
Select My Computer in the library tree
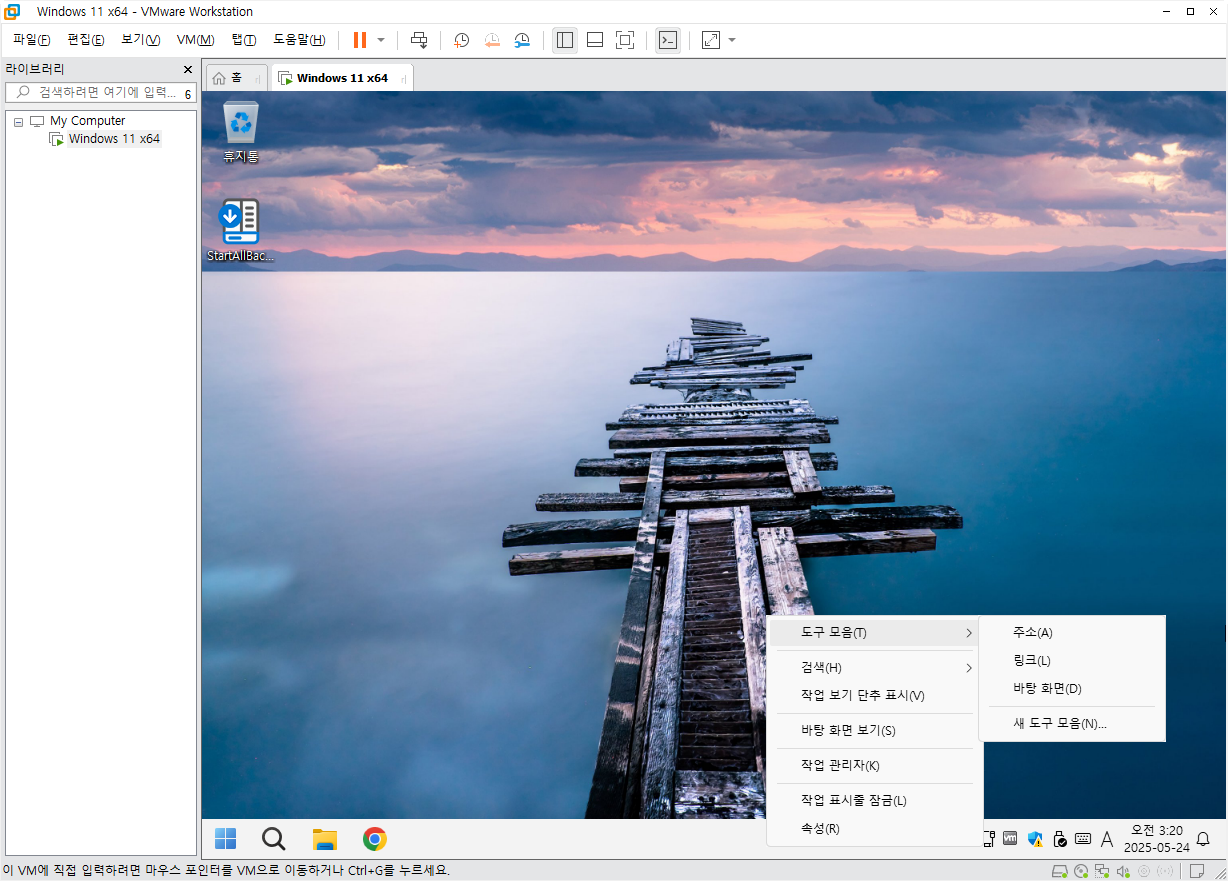pyautogui.click(x=87, y=121)
